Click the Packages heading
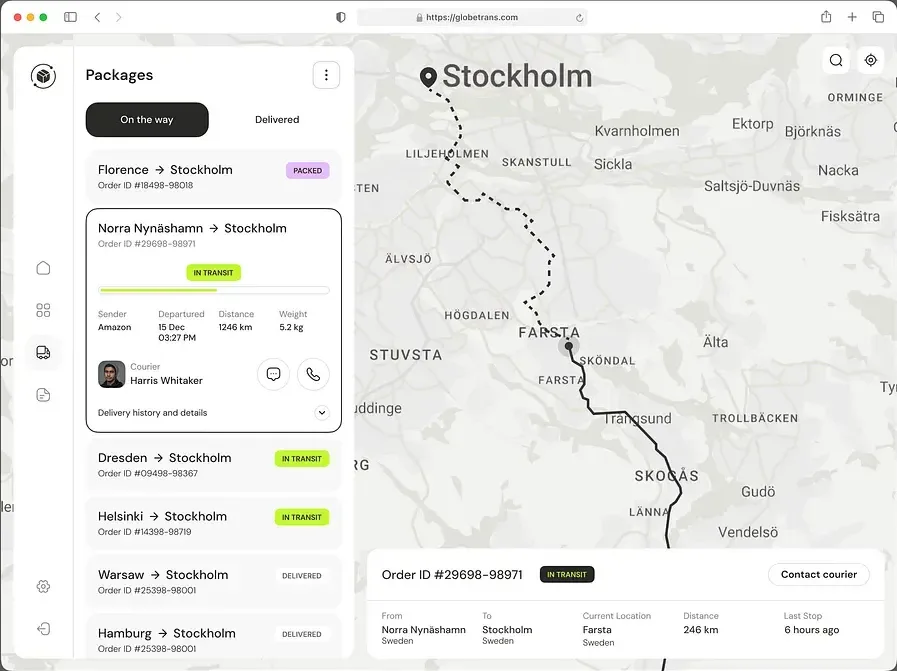This screenshot has height=671, width=897. [120, 75]
